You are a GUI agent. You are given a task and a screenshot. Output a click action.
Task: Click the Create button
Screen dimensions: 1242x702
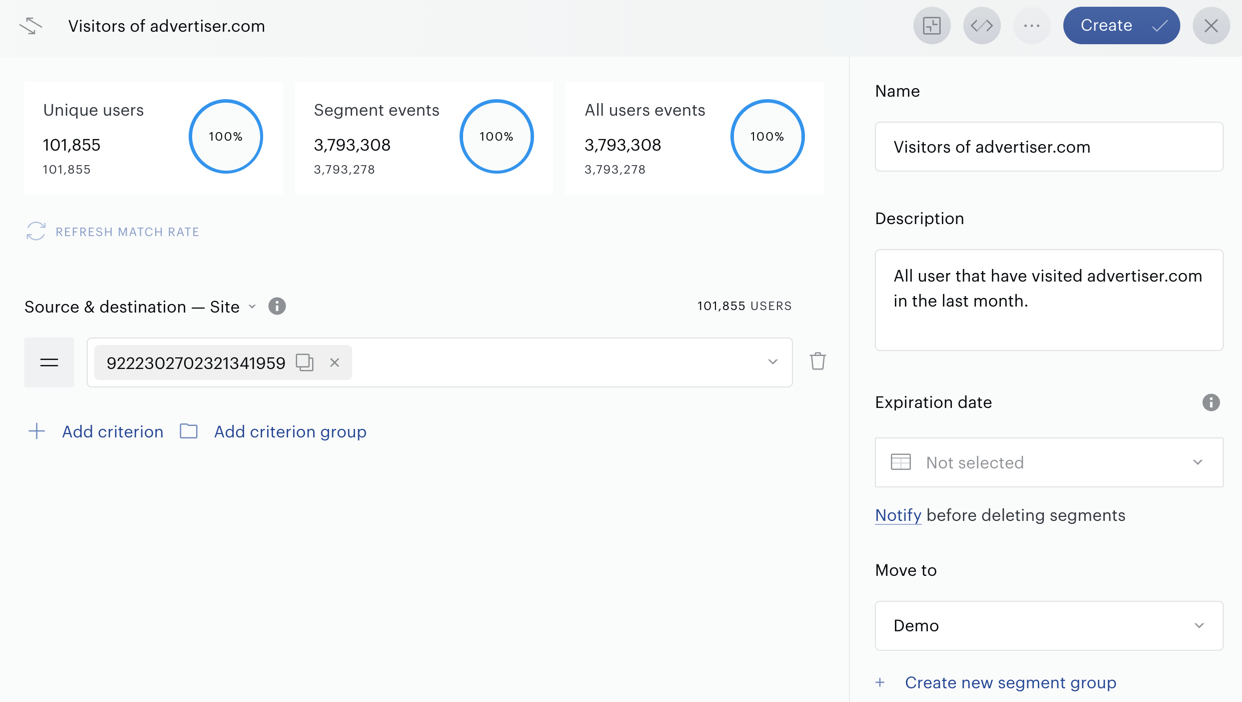1121,26
